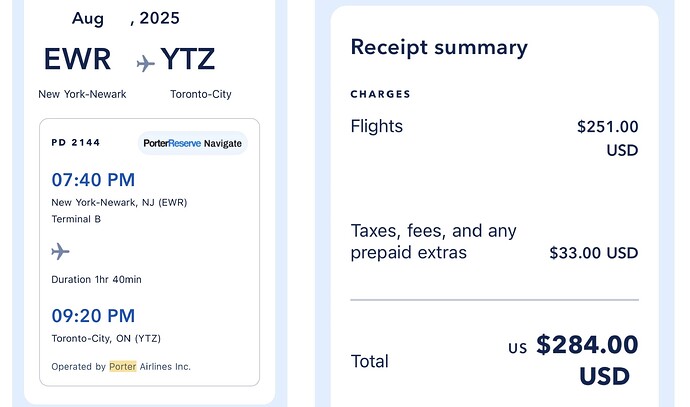Click the highlighted Porter word in operator line
Screen dimensions: 690x407
[x=122, y=366]
